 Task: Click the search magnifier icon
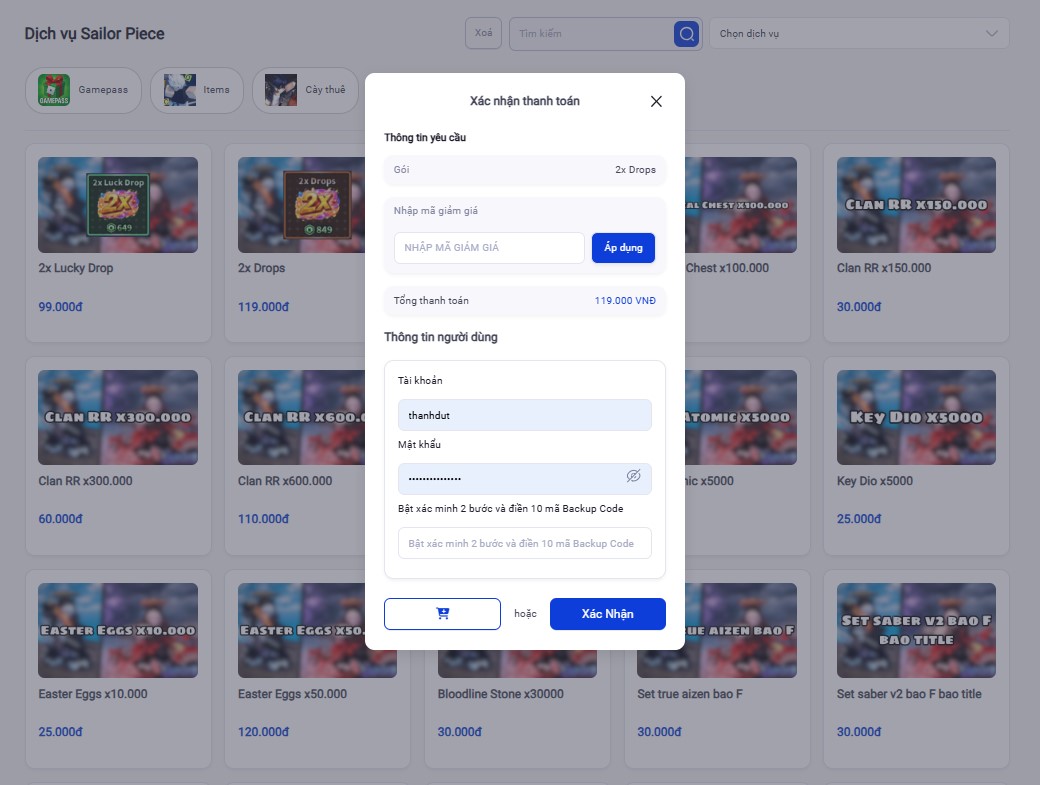pyautogui.click(x=686, y=34)
